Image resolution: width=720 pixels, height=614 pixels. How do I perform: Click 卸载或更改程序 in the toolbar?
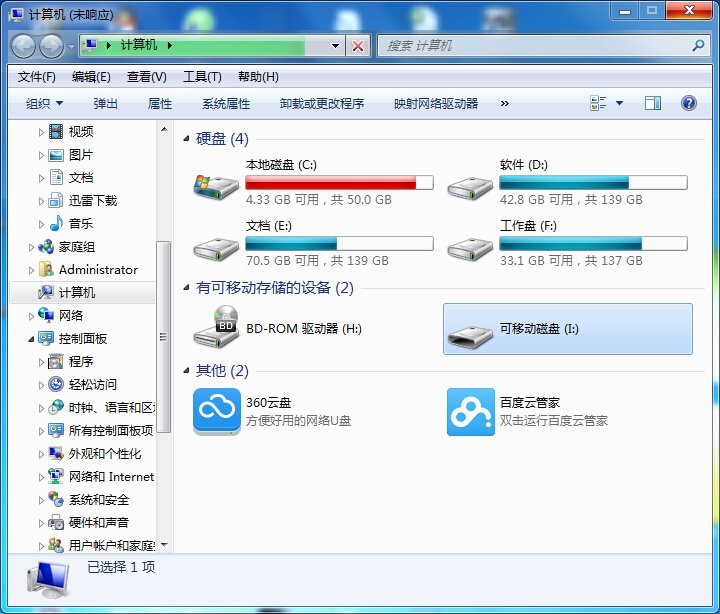click(x=322, y=103)
